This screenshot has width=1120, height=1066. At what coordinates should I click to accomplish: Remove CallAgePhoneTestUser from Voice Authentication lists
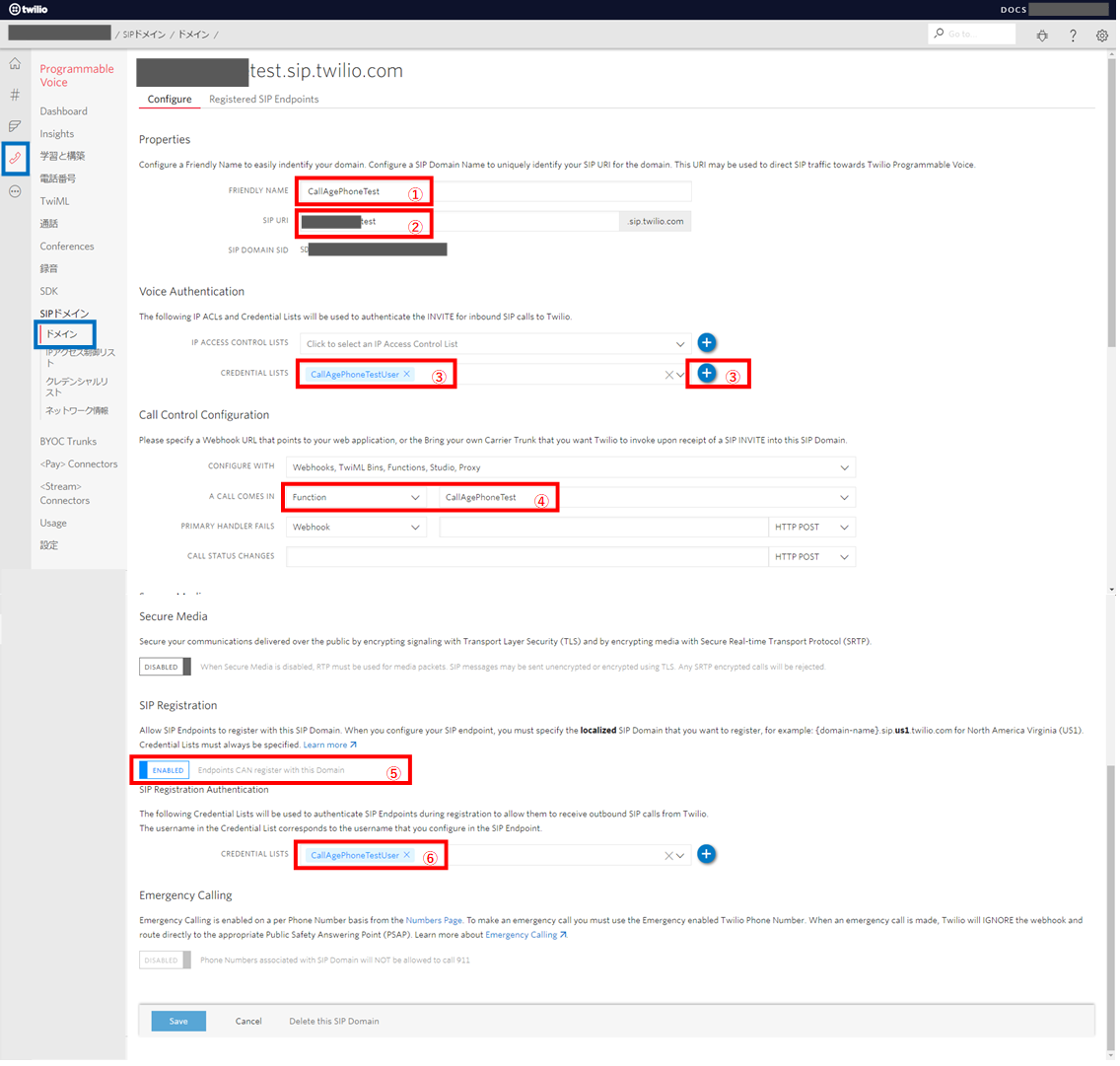pos(408,375)
